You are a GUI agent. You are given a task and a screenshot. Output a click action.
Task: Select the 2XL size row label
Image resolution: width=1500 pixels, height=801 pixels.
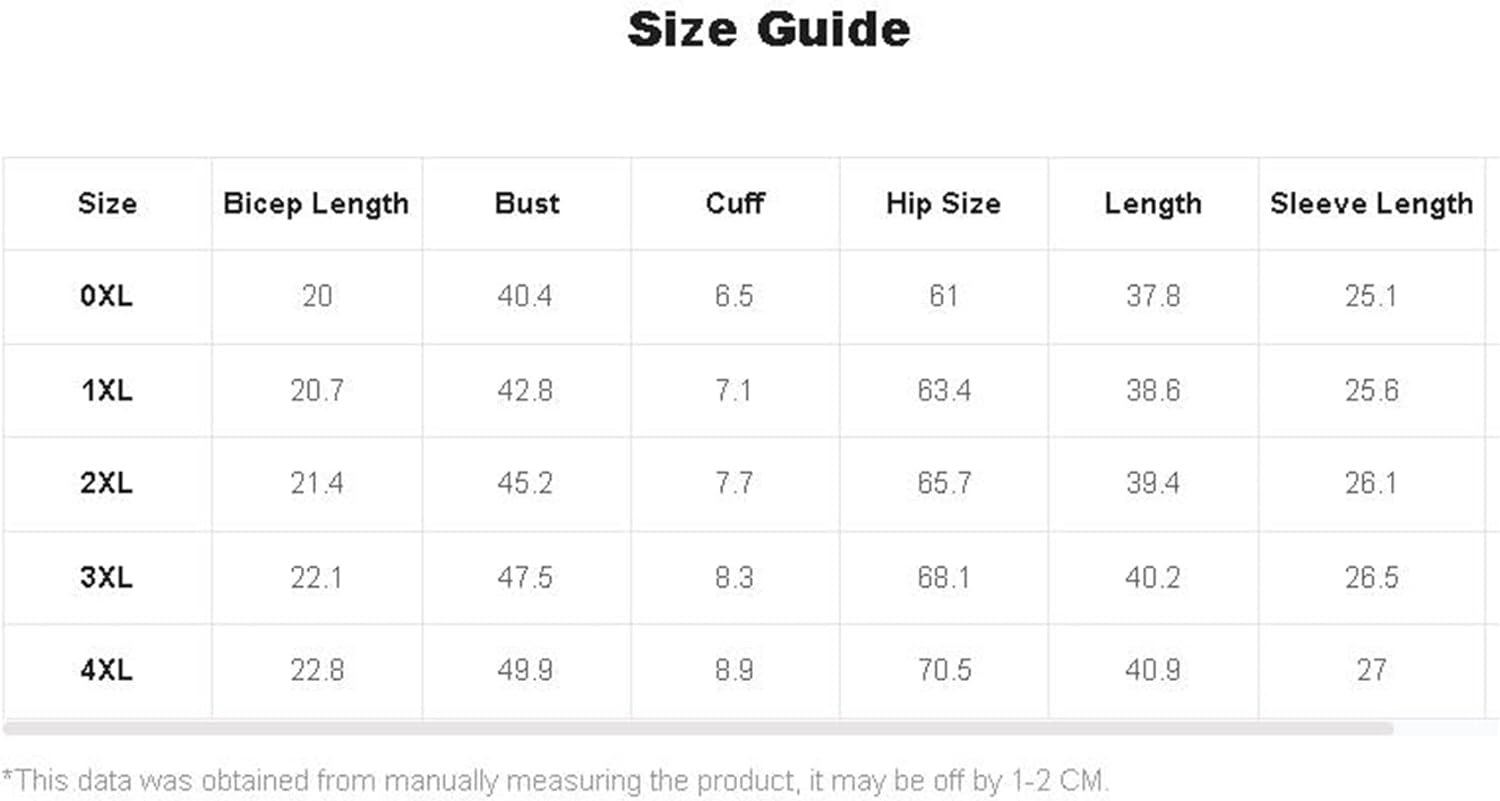[107, 484]
